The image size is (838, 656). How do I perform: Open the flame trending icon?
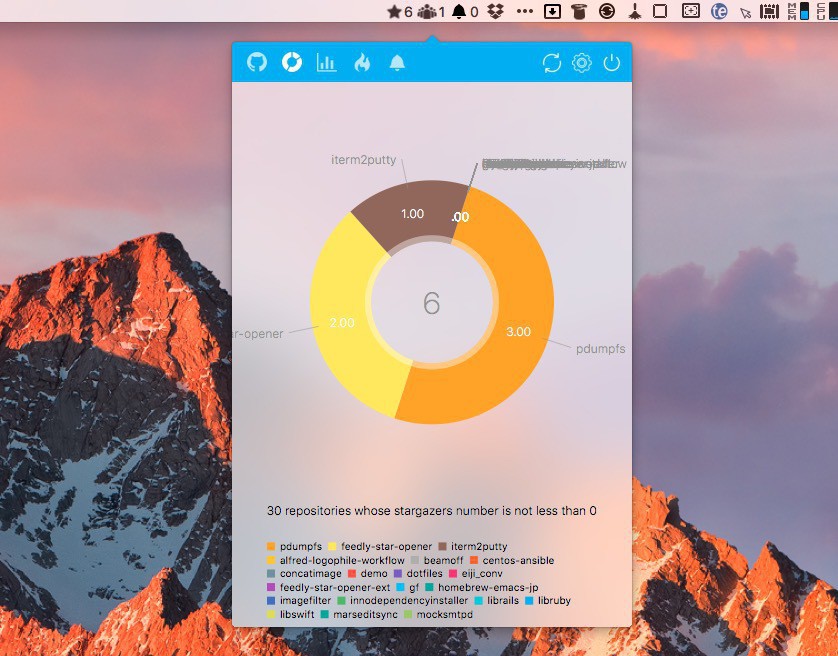pos(362,63)
